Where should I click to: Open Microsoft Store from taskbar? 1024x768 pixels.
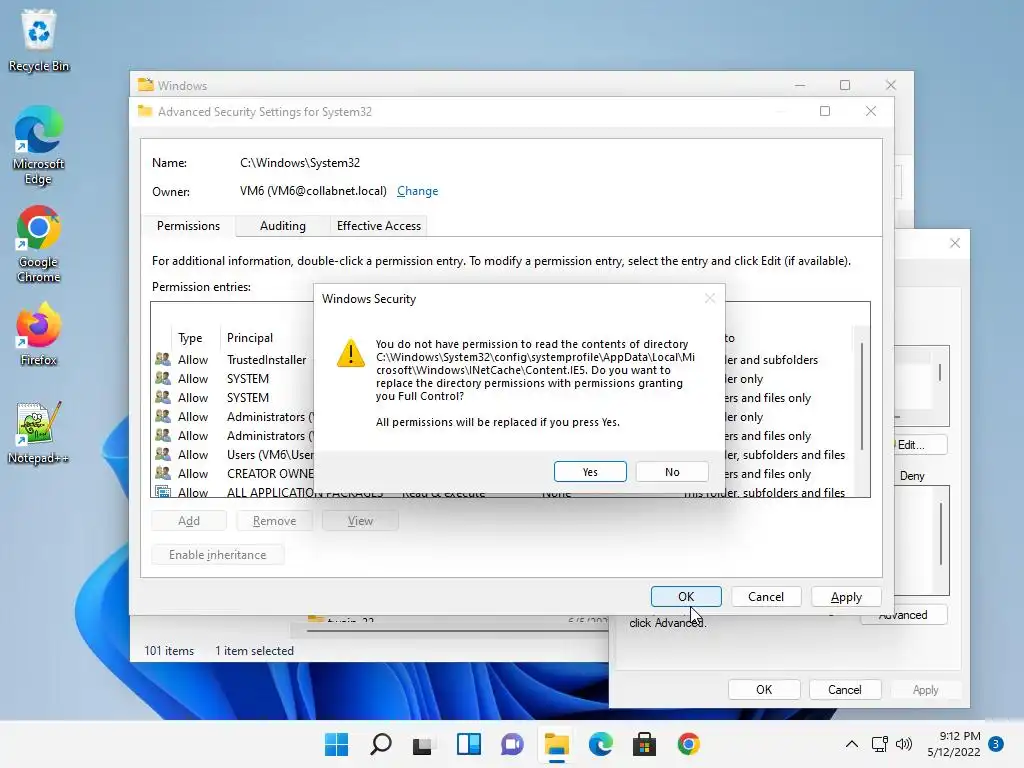pyautogui.click(x=645, y=744)
